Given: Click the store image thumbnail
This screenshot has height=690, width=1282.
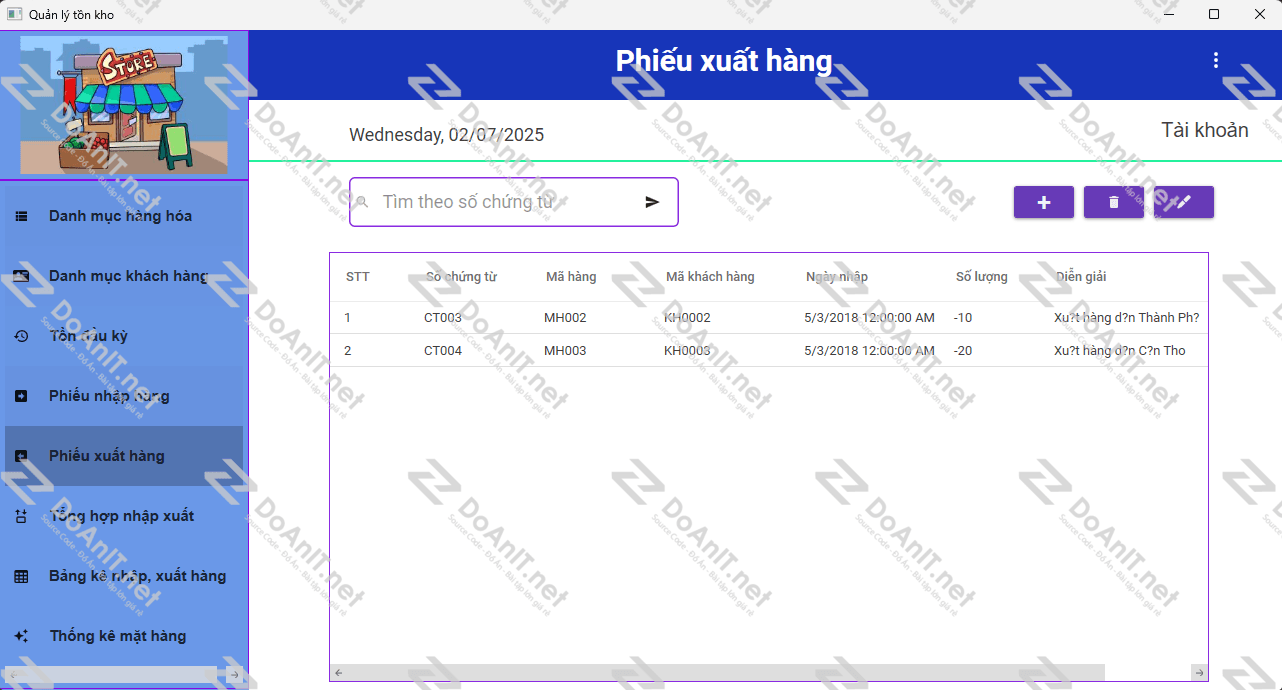Looking at the screenshot, I should [124, 105].
